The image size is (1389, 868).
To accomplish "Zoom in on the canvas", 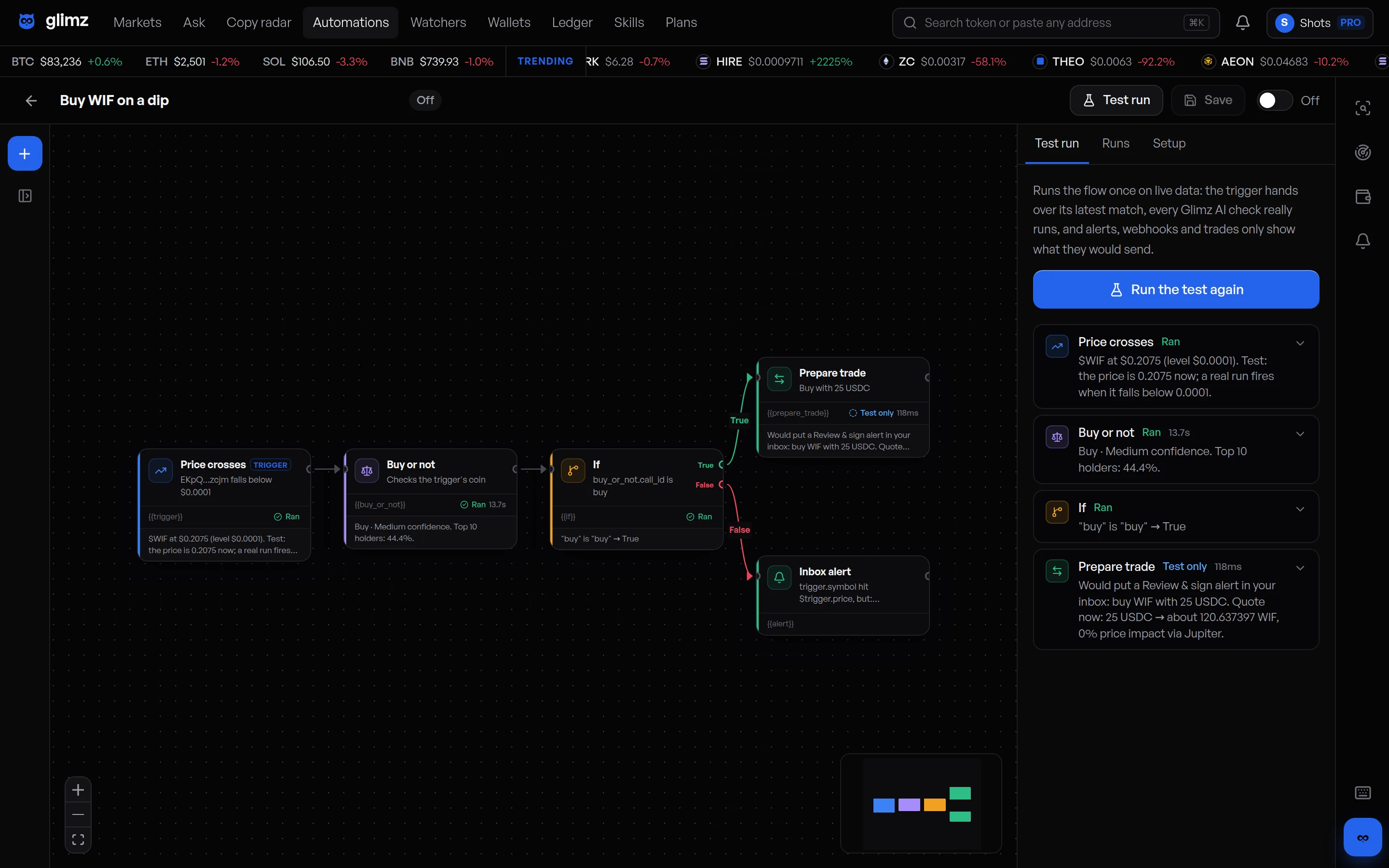I will point(78,790).
